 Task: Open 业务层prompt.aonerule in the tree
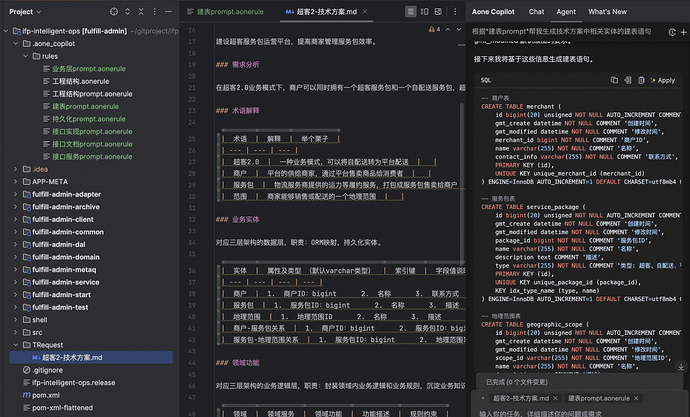point(88,69)
